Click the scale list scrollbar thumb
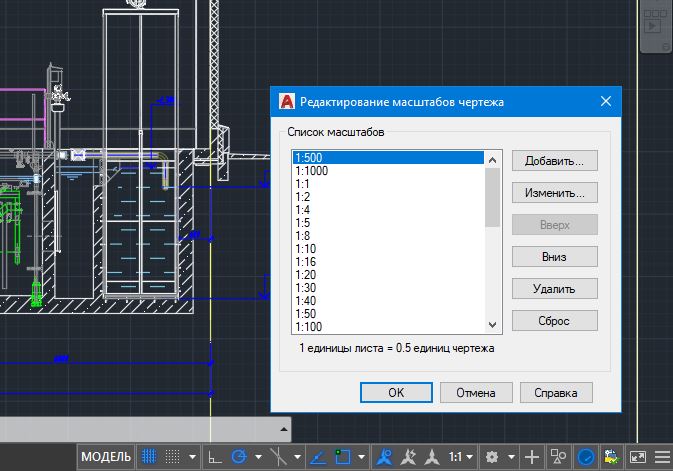This screenshot has width=673, height=471. click(492, 197)
